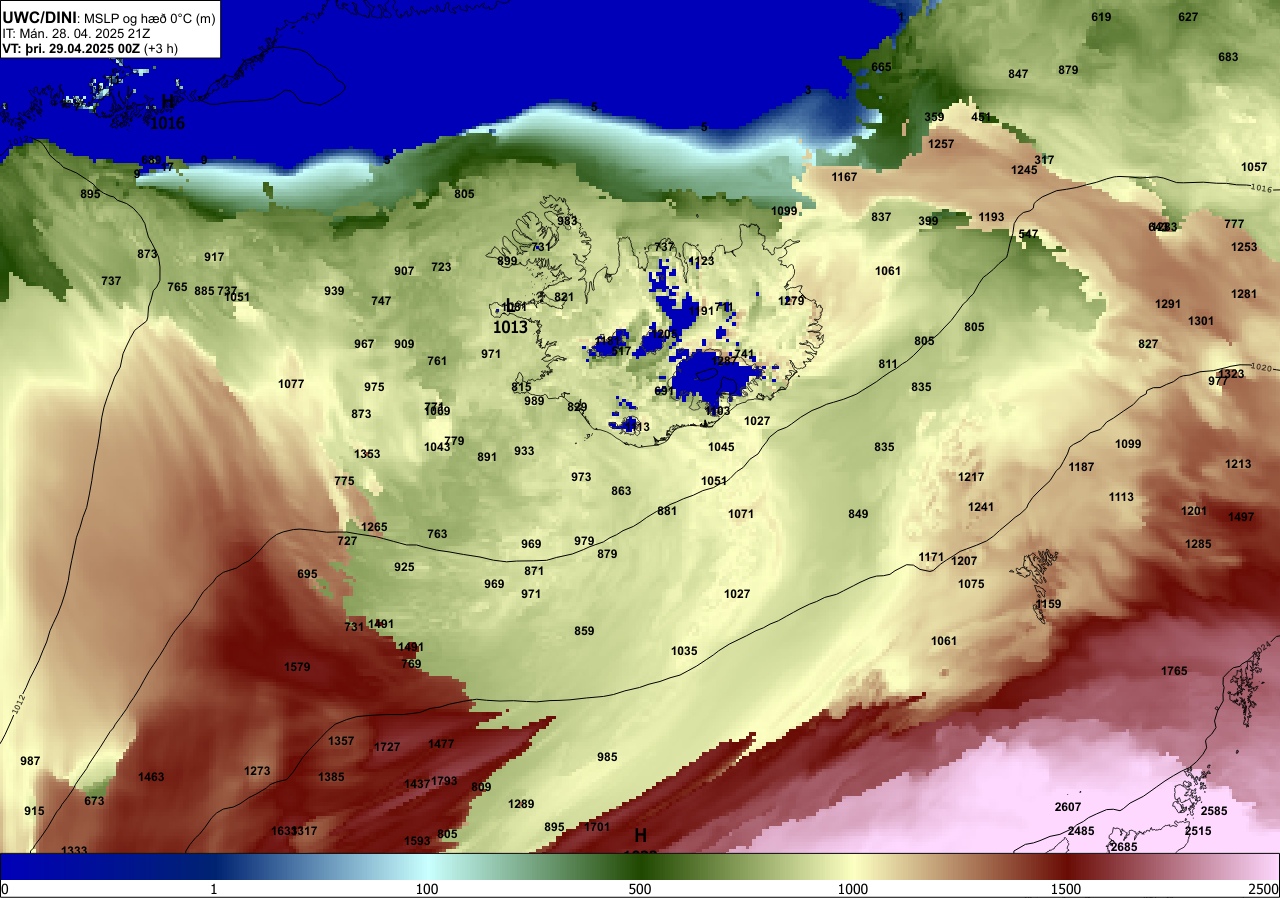This screenshot has height=898, width=1280.
Task: Click the 983 value over the Westfjords
Action: click(567, 221)
